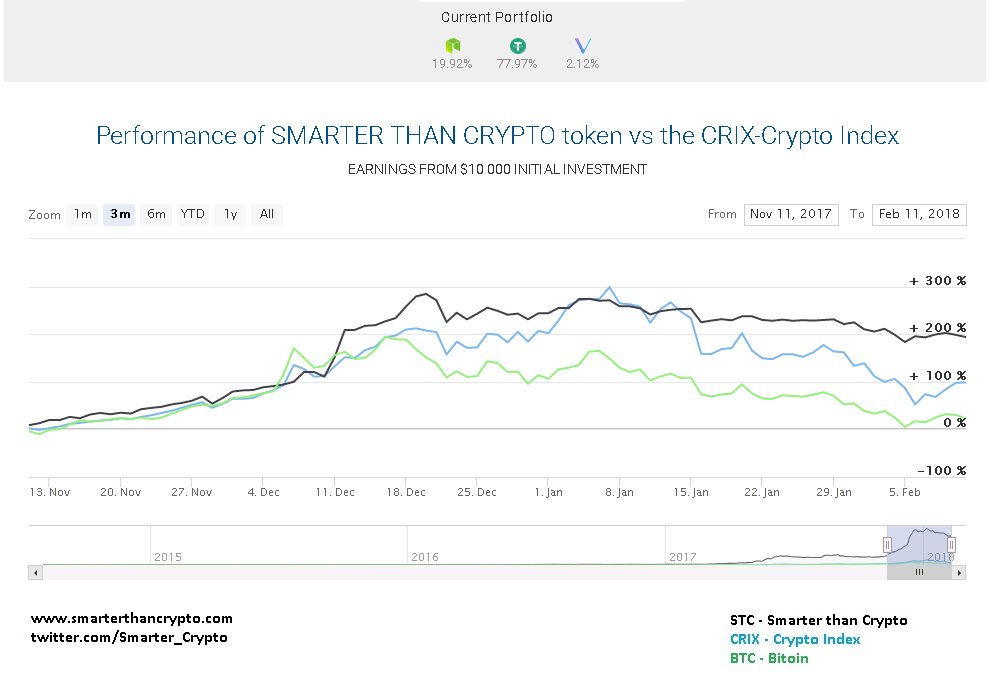Set chart zoom to 1m
The image size is (990, 683).
pos(83,215)
